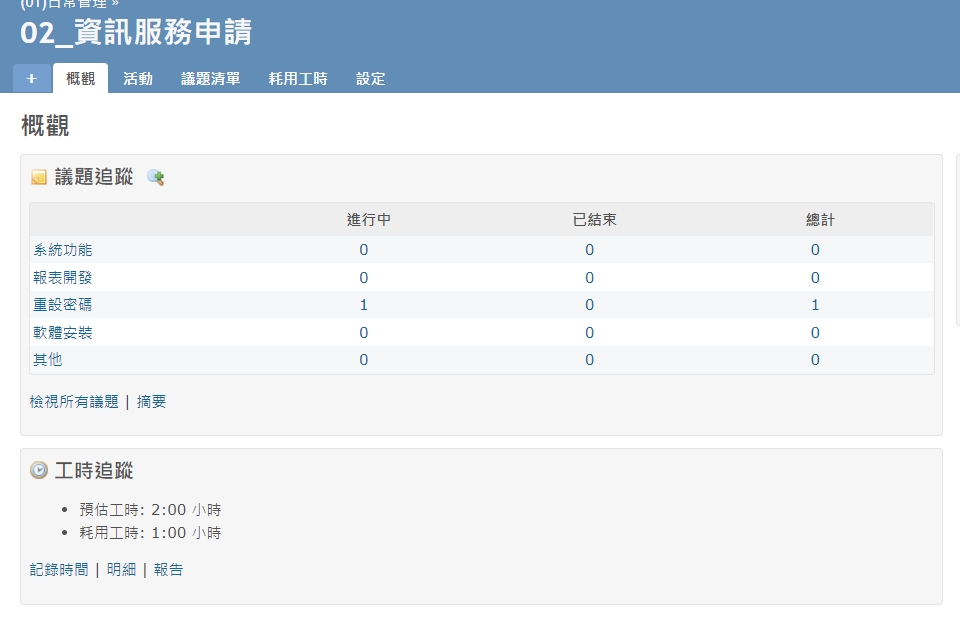This screenshot has width=960, height=639.
Task: Open the 明細 time details link
Action: point(121,570)
